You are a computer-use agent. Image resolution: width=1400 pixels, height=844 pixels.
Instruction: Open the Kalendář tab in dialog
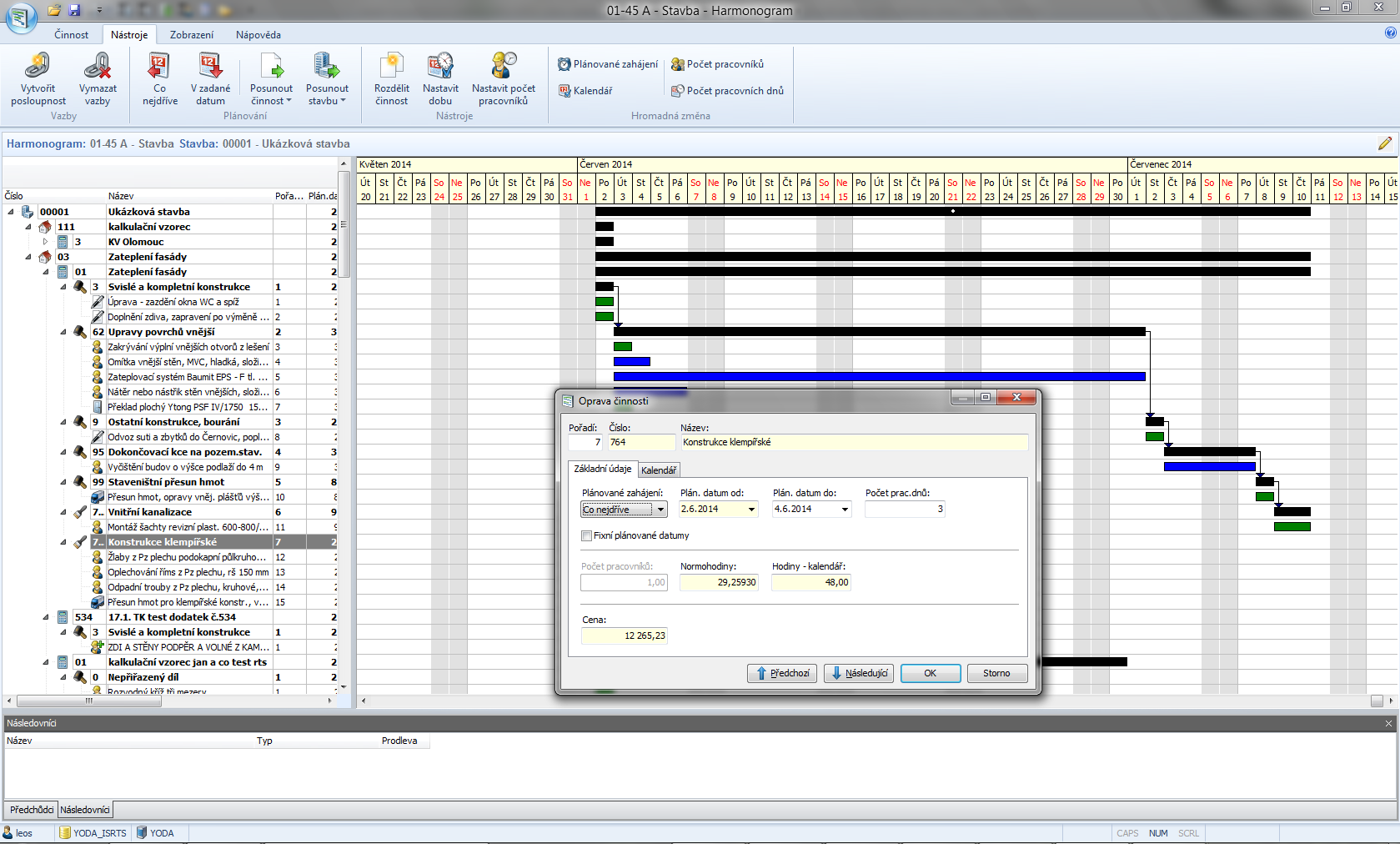[659, 470]
